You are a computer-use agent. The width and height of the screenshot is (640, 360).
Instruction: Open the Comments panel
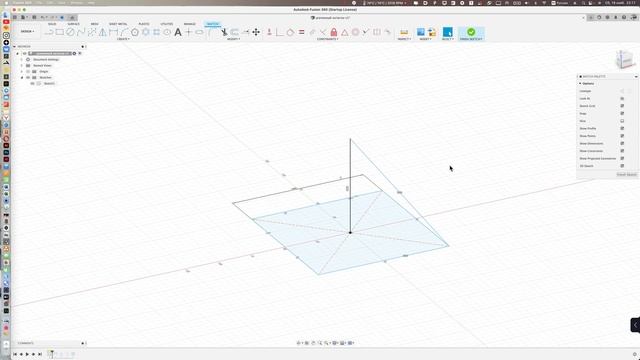pos(26,343)
